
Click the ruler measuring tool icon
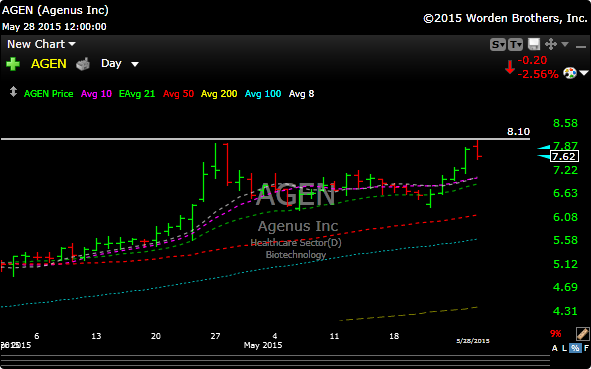(x=582, y=334)
